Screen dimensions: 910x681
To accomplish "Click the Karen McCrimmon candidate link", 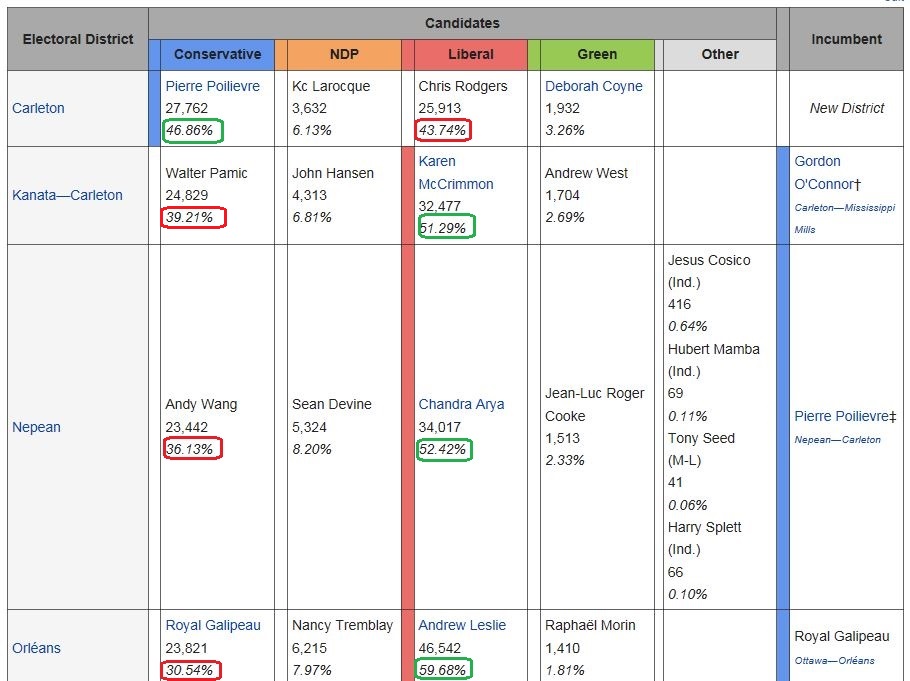I will click(x=455, y=172).
